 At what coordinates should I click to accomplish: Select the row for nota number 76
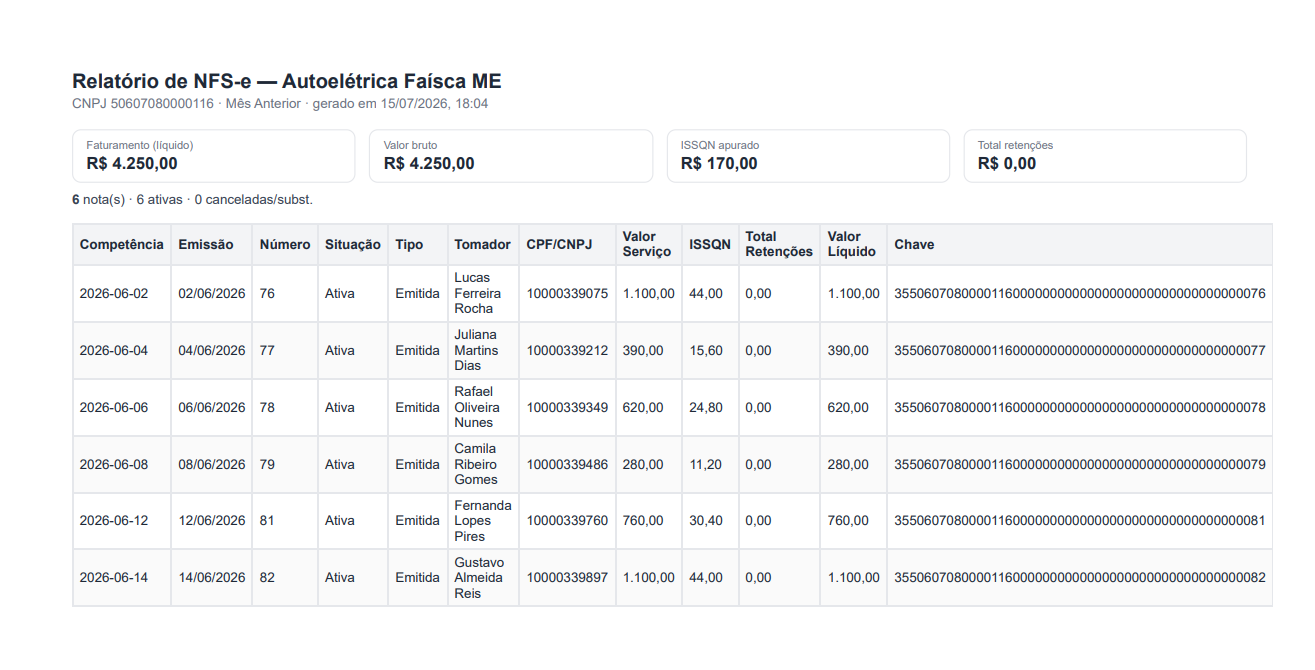(x=672, y=293)
